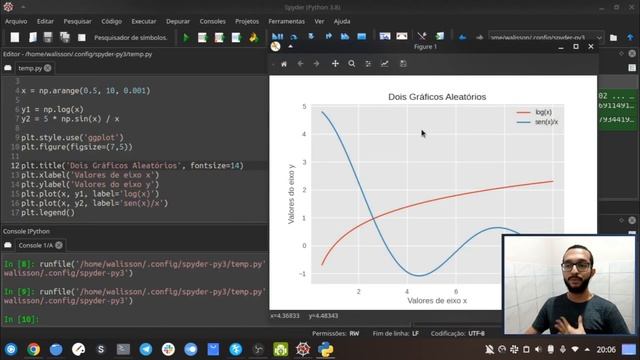Open the Ferramentas menu
Screen dimensions: 640x360
[x=287, y=21]
